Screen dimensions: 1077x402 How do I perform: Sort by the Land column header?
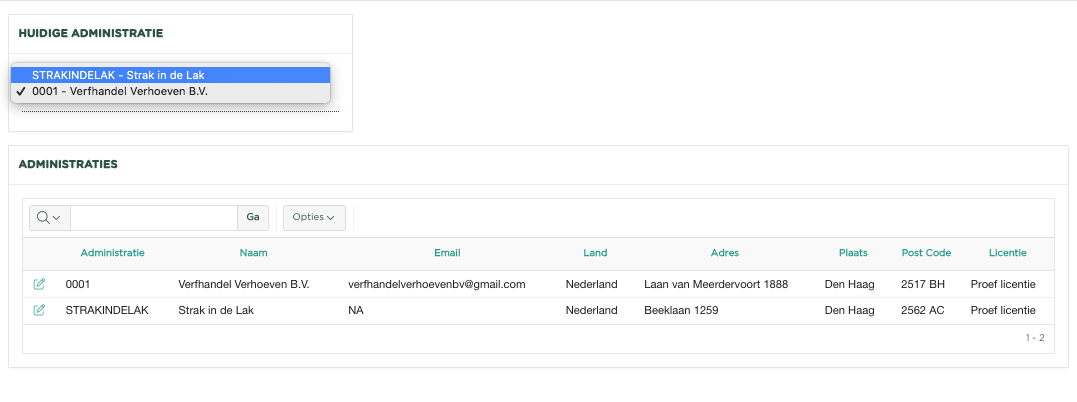coord(595,253)
